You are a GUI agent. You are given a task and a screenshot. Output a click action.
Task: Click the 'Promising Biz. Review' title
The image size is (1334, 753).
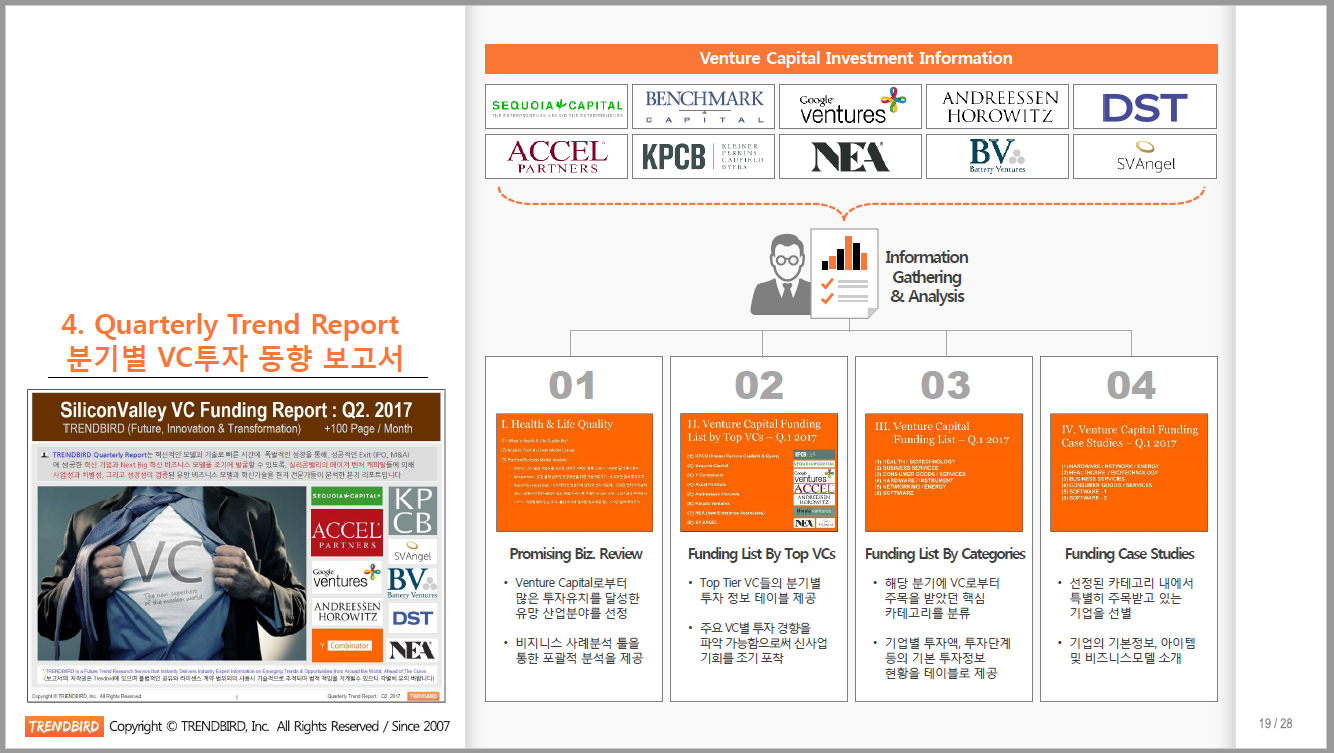coord(576,554)
